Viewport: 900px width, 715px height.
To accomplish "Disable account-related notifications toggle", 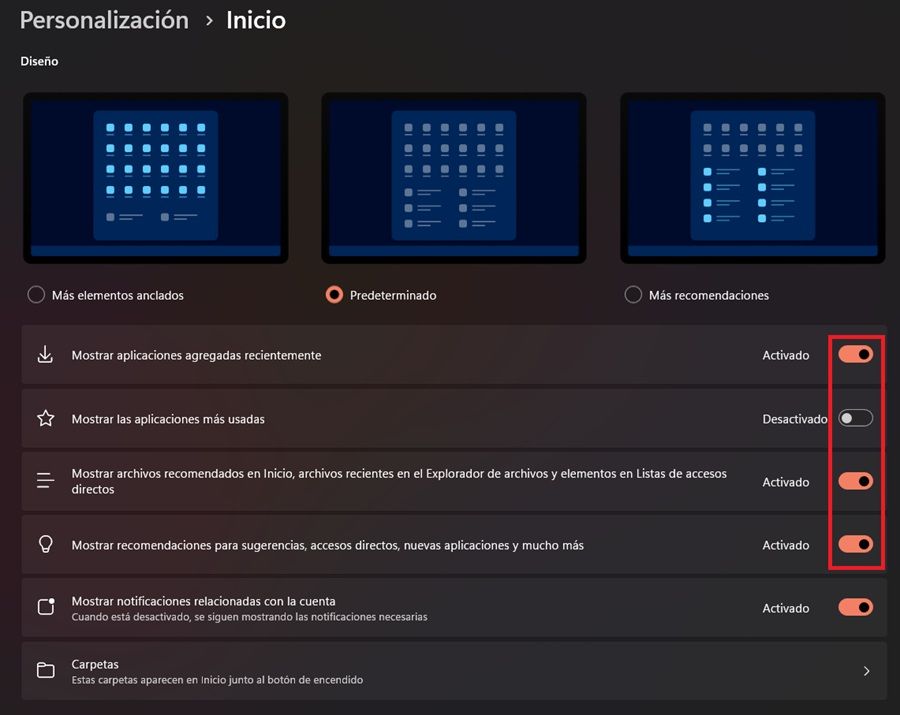I will (x=855, y=607).
